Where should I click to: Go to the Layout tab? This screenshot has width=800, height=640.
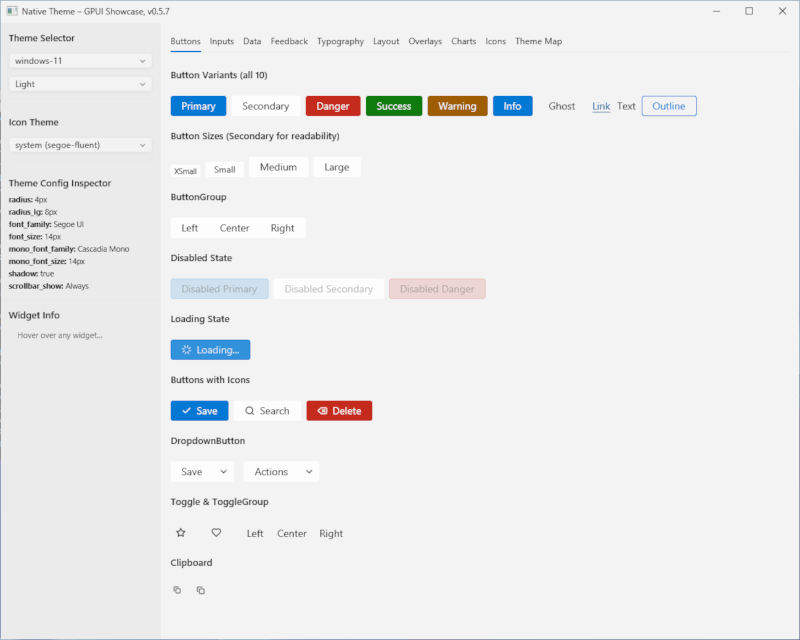tap(386, 41)
